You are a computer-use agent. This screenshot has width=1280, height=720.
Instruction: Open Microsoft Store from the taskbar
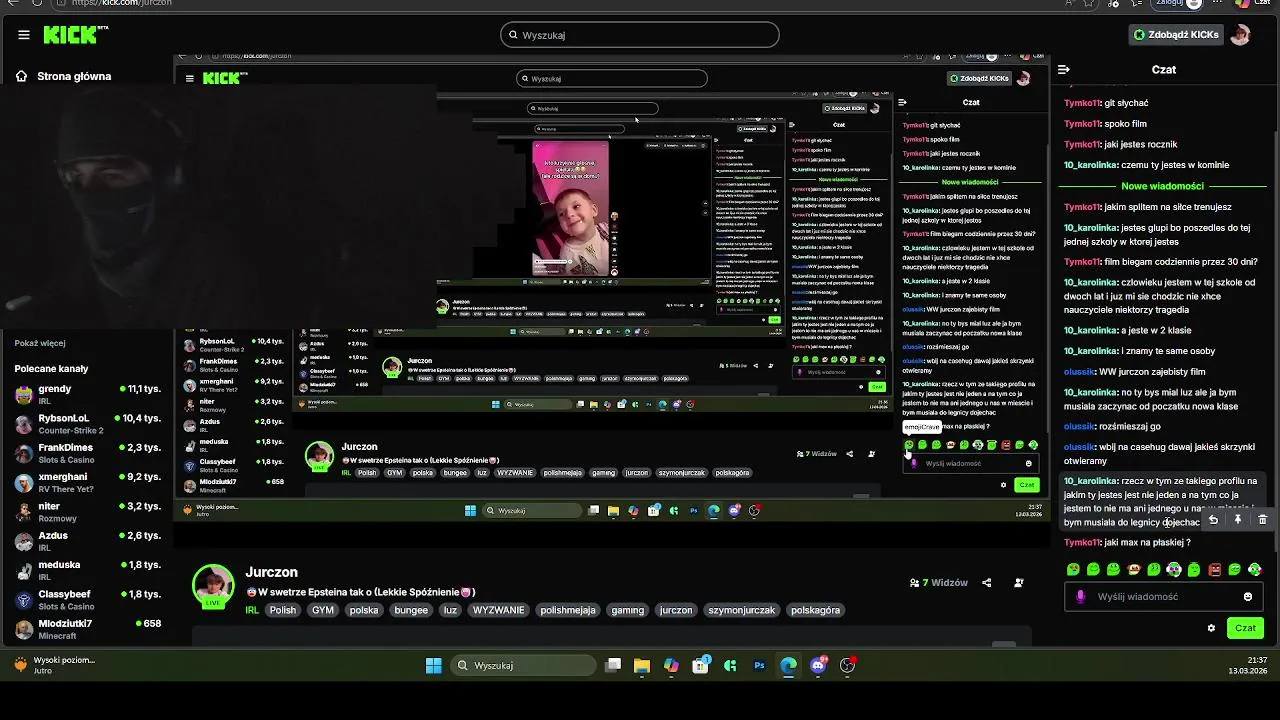(701, 665)
